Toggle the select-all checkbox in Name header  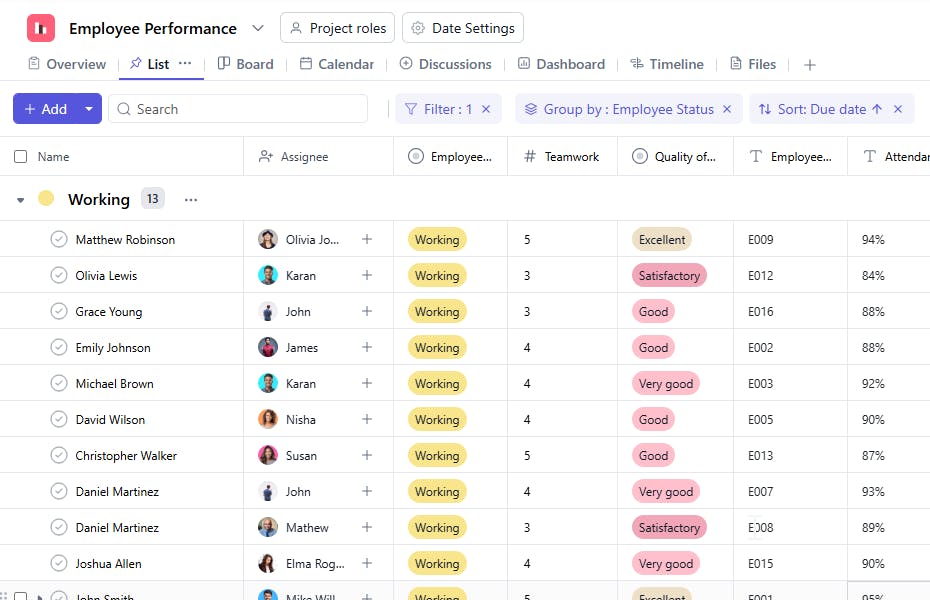[21, 156]
